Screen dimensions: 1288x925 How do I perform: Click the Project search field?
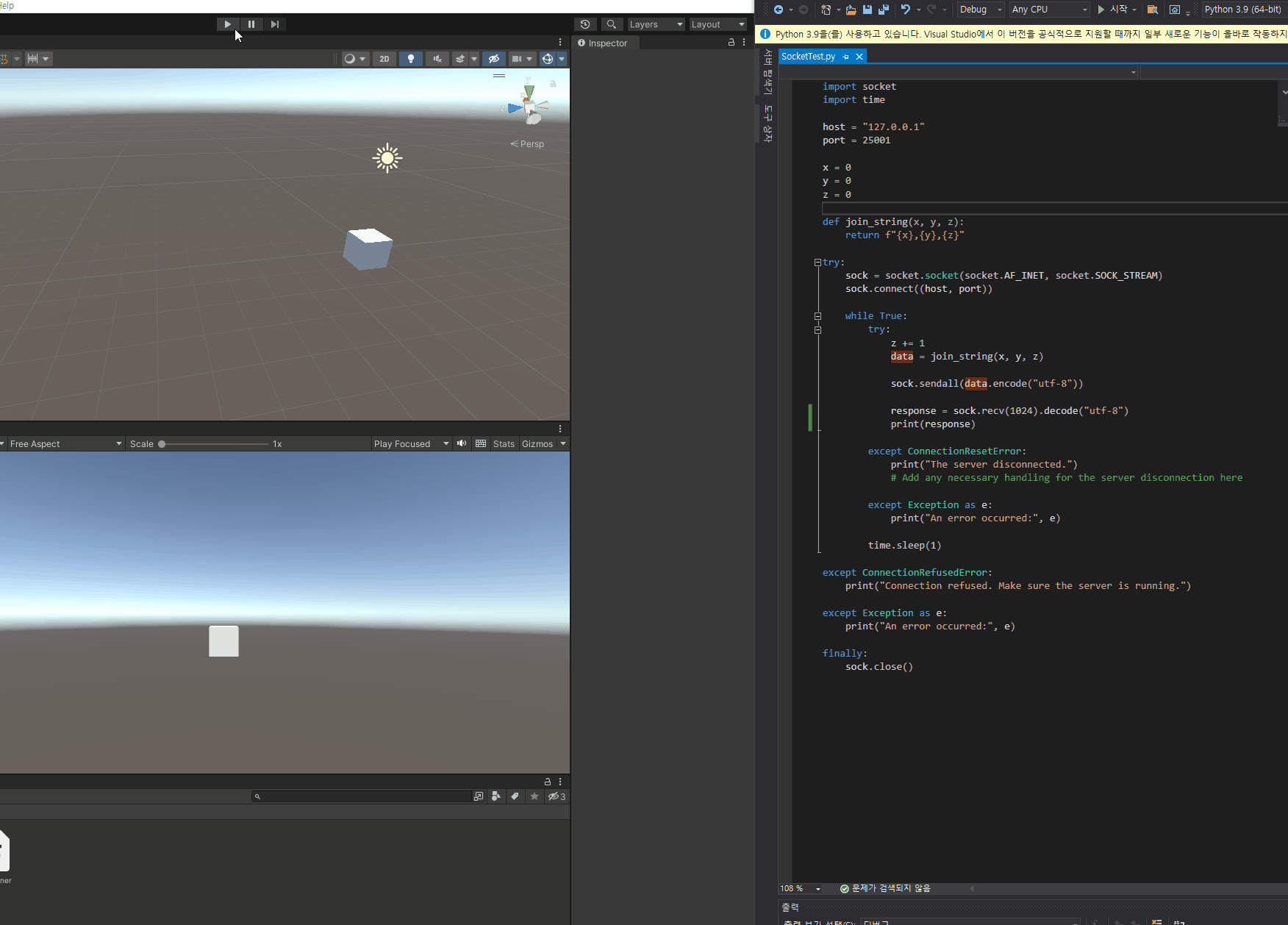tap(361, 796)
